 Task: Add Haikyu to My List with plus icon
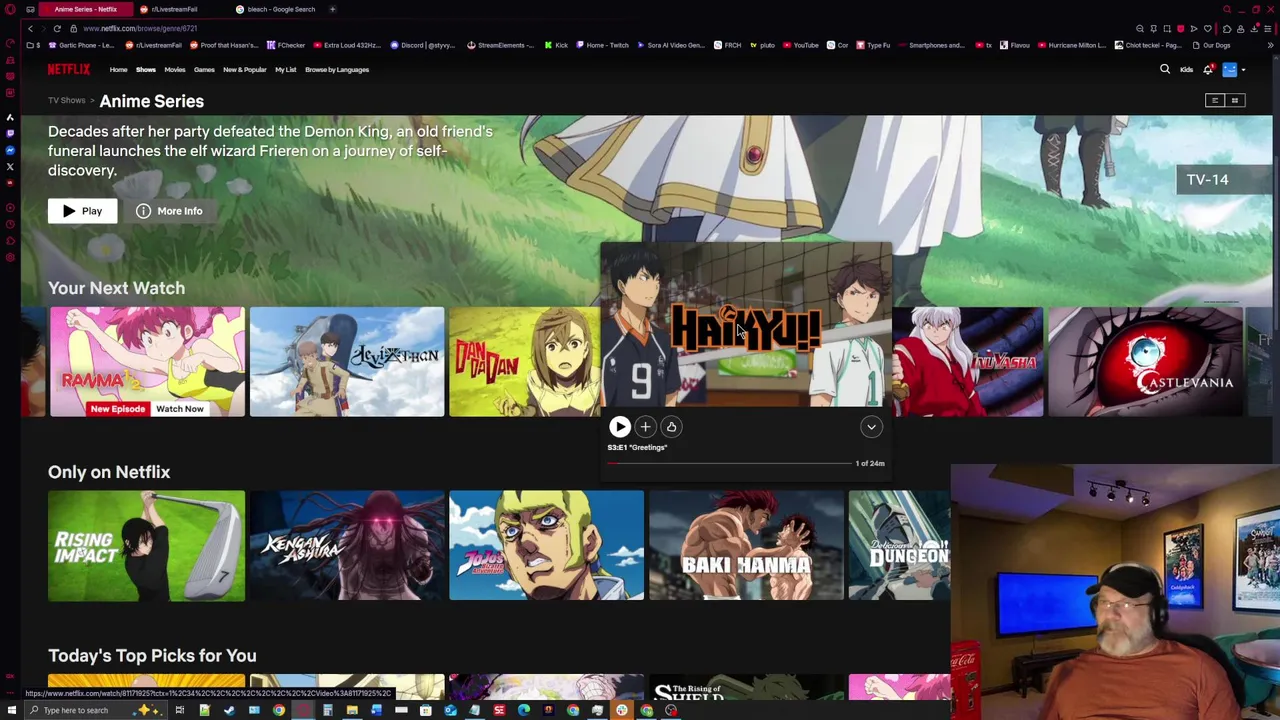click(645, 427)
